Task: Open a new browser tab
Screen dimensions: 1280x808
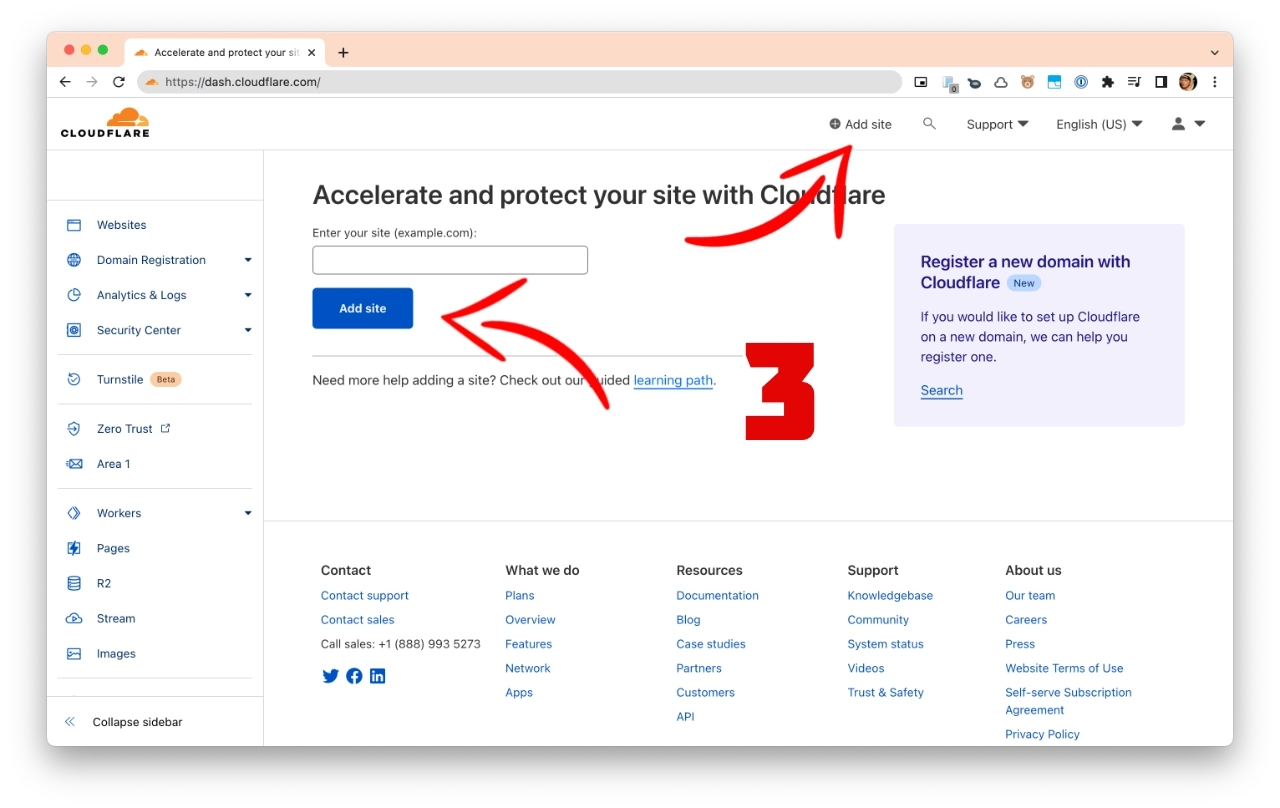Action: pos(343,52)
